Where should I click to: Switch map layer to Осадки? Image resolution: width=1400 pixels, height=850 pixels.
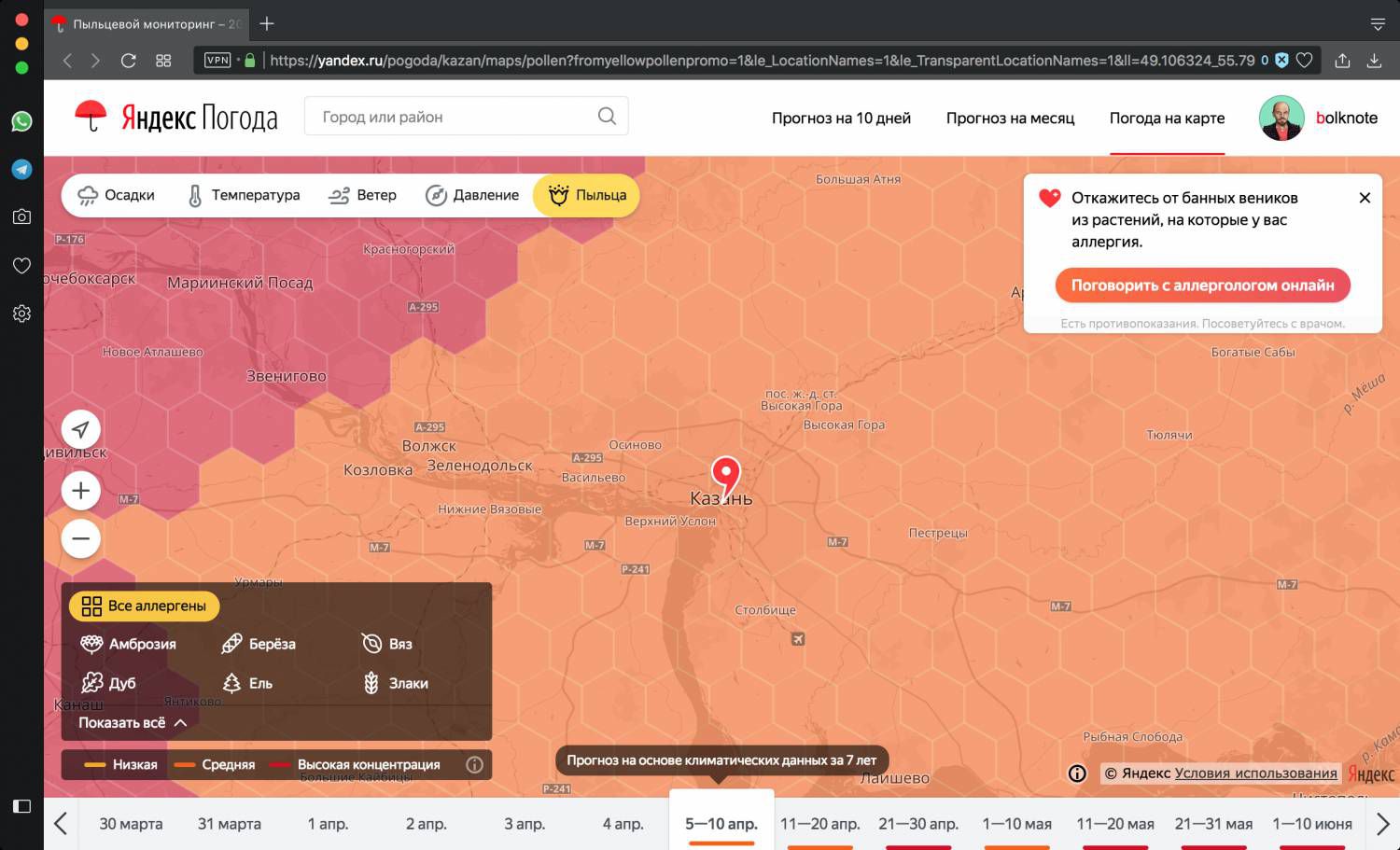point(116,195)
